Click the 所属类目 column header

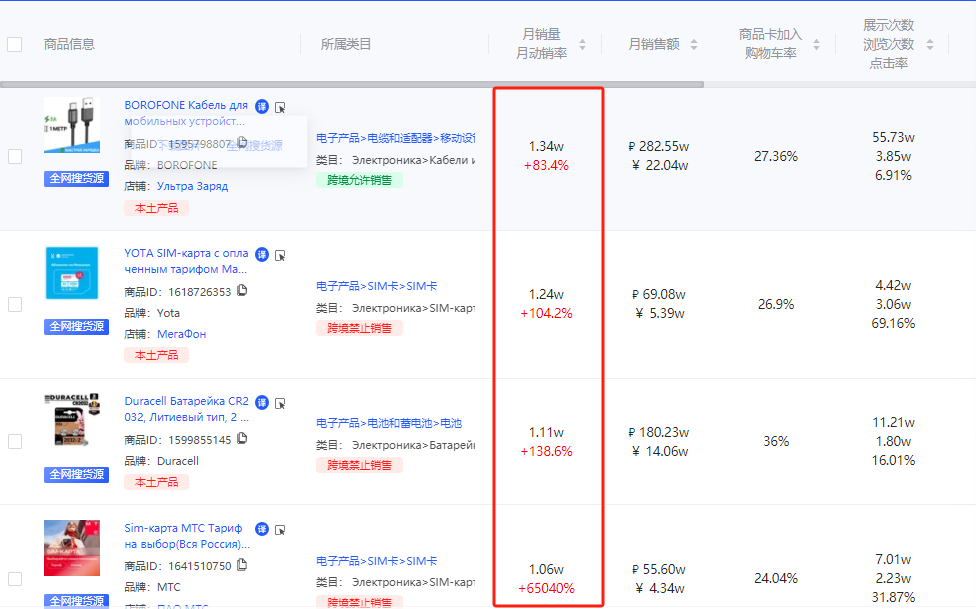(x=346, y=44)
